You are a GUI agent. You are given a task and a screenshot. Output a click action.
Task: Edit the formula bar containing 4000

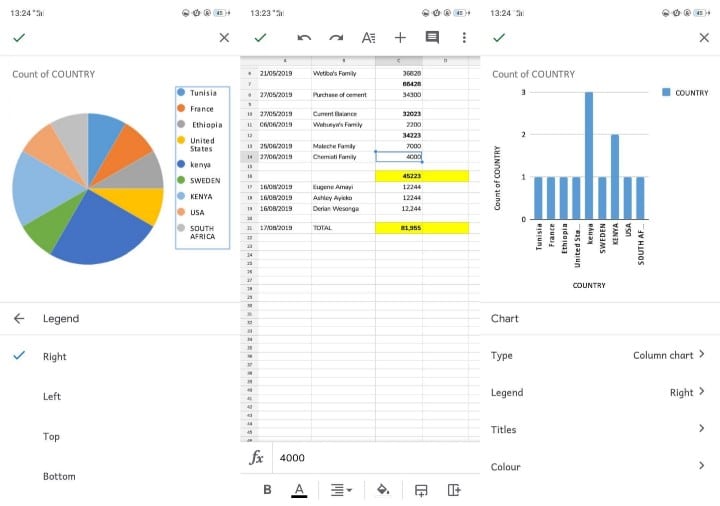click(x=376, y=458)
